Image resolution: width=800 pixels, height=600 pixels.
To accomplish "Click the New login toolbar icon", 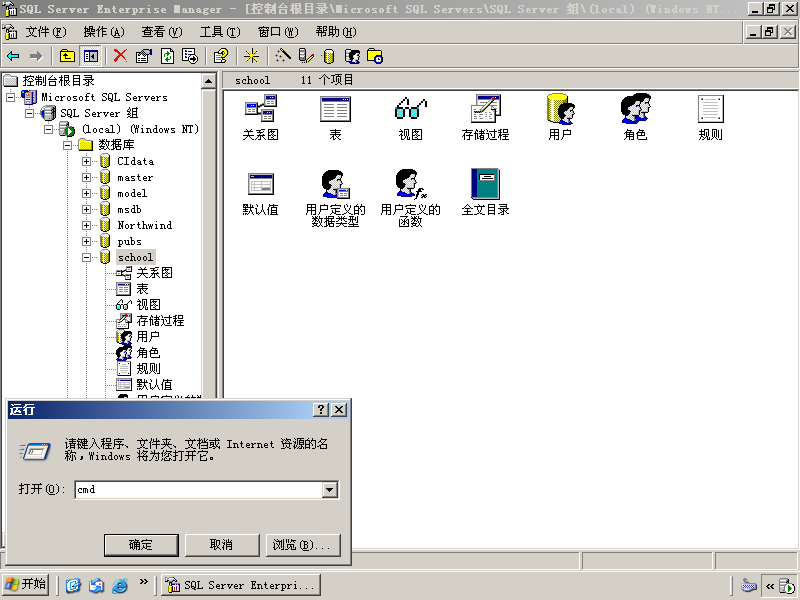I will (x=352, y=56).
